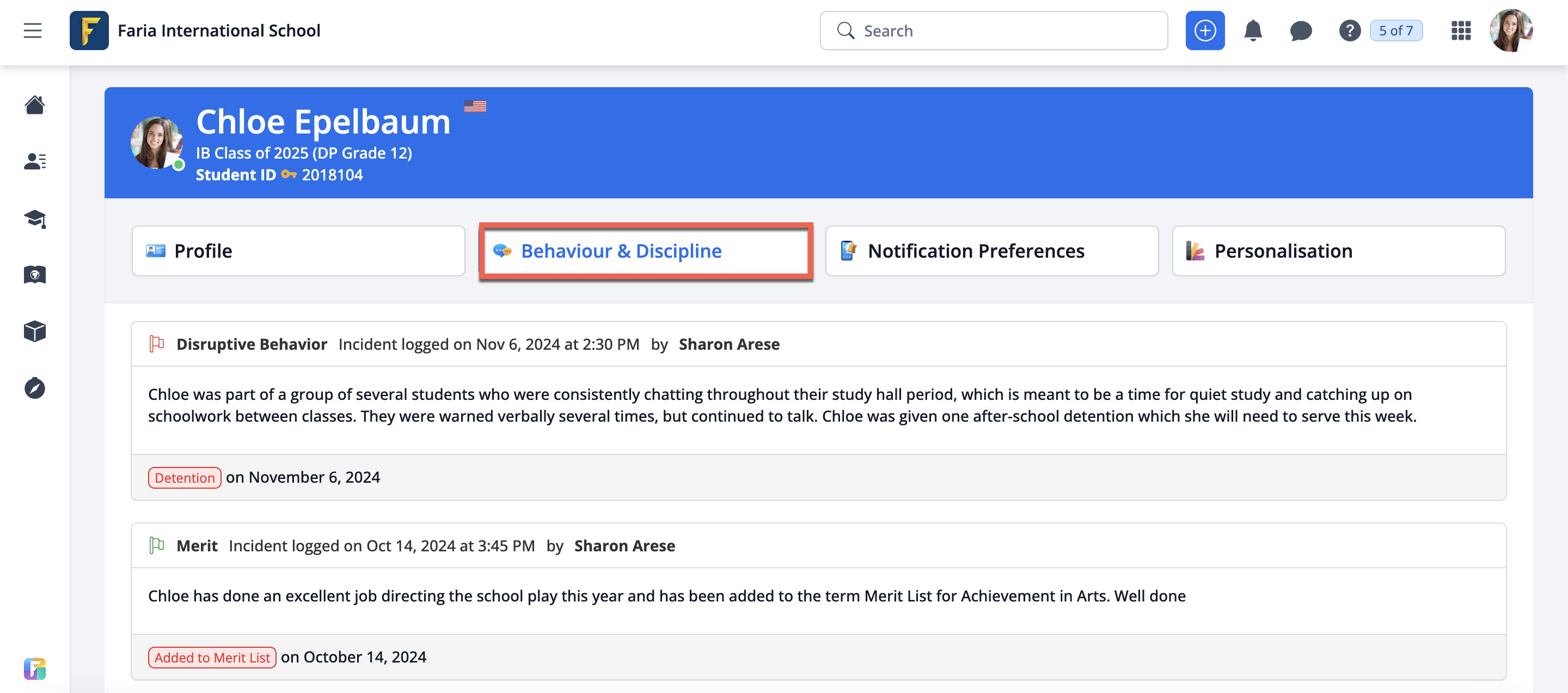
Task: Open the user avatar account menu
Action: pos(1510,31)
